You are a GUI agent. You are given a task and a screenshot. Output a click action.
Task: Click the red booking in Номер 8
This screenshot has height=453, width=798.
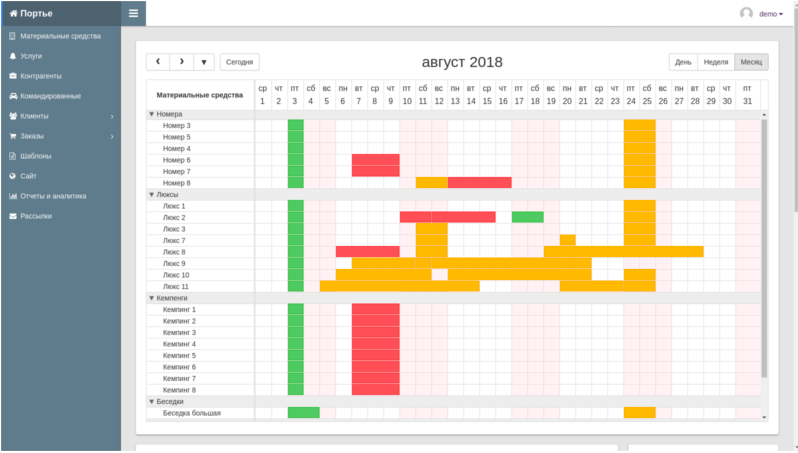click(479, 183)
